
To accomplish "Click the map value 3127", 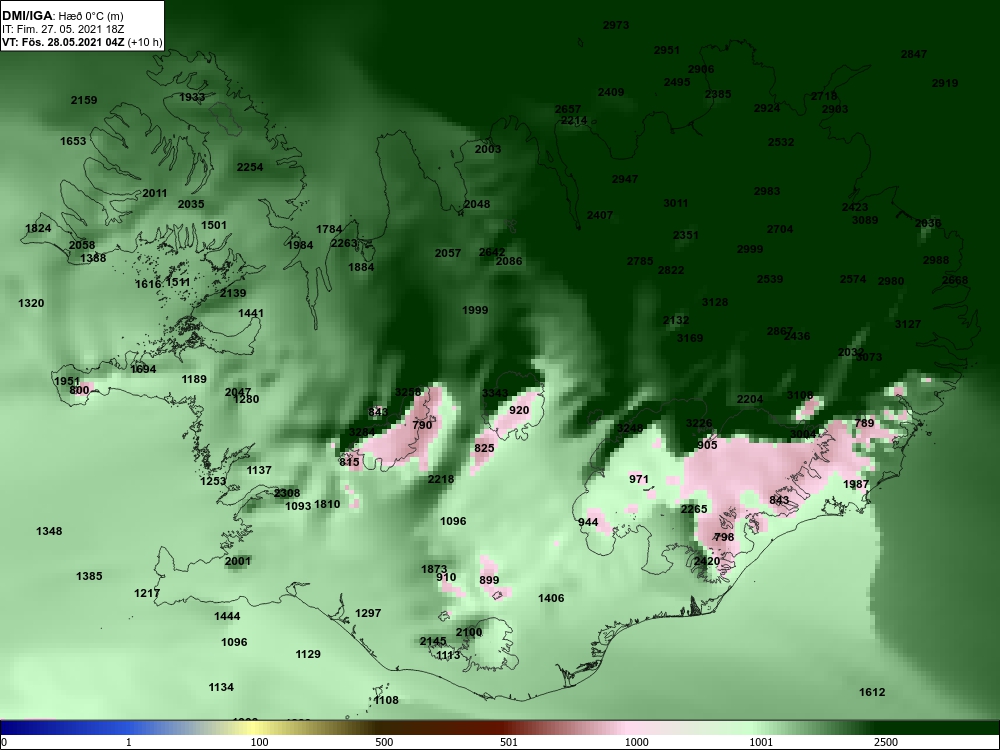I will click(908, 324).
